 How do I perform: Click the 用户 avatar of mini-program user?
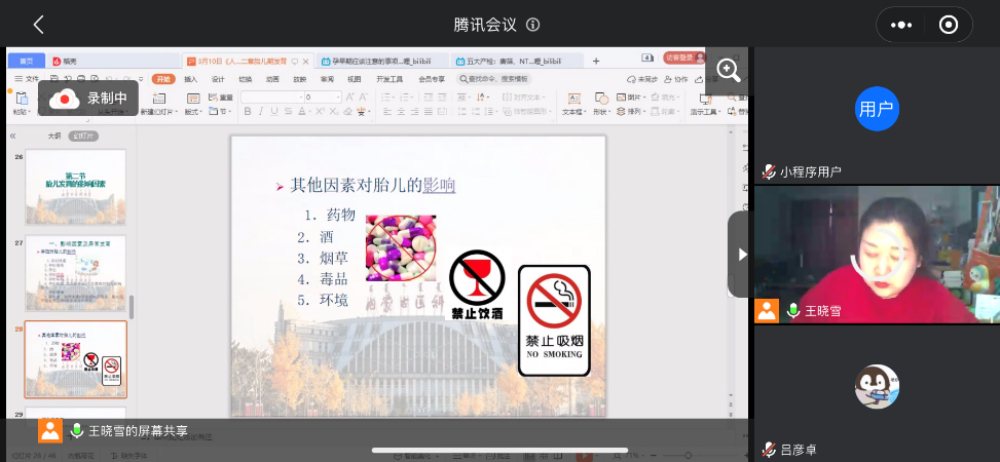pos(877,109)
